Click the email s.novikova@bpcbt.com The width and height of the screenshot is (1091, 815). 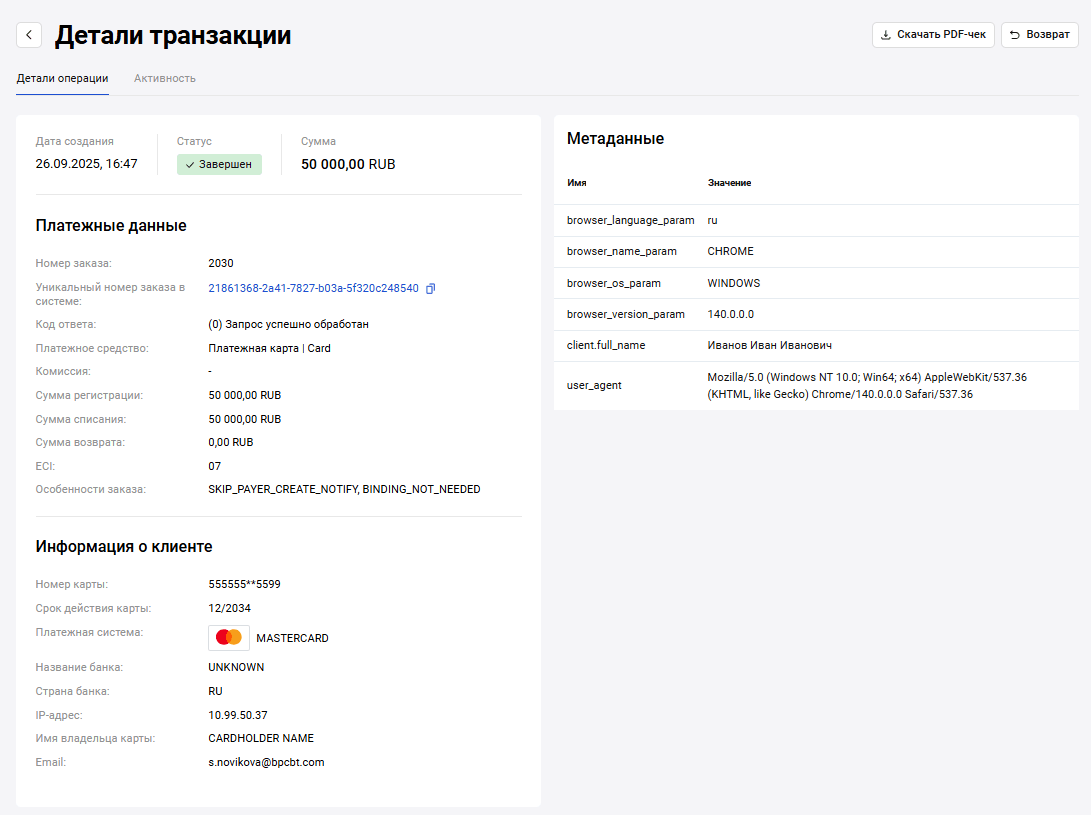(266, 762)
